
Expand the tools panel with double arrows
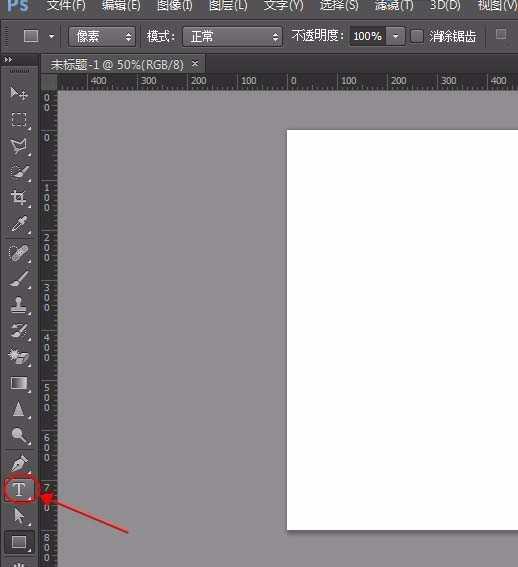pos(8,59)
